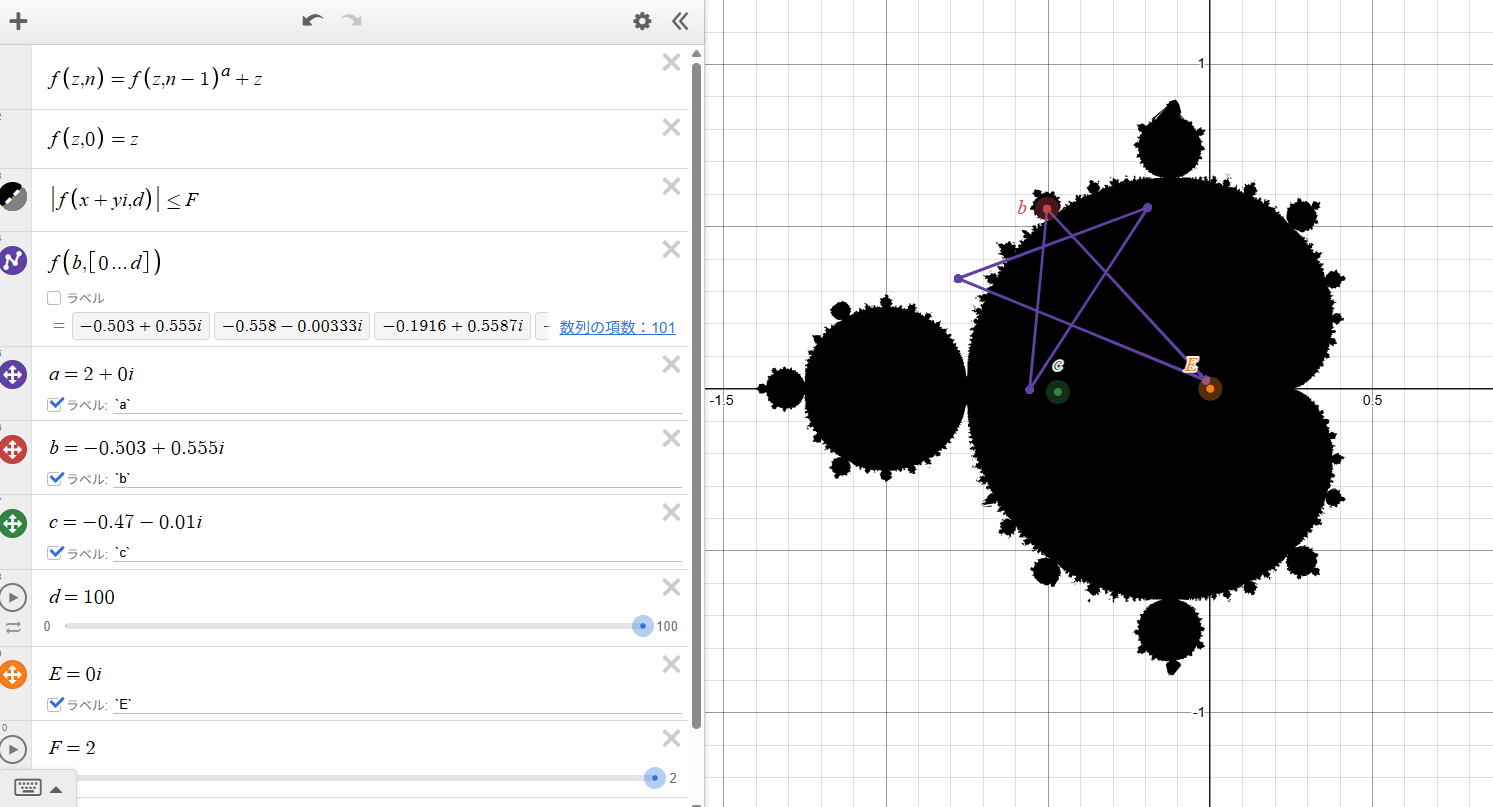1493x807 pixels.
Task: Start animation for slider F
Action: click(x=13, y=749)
